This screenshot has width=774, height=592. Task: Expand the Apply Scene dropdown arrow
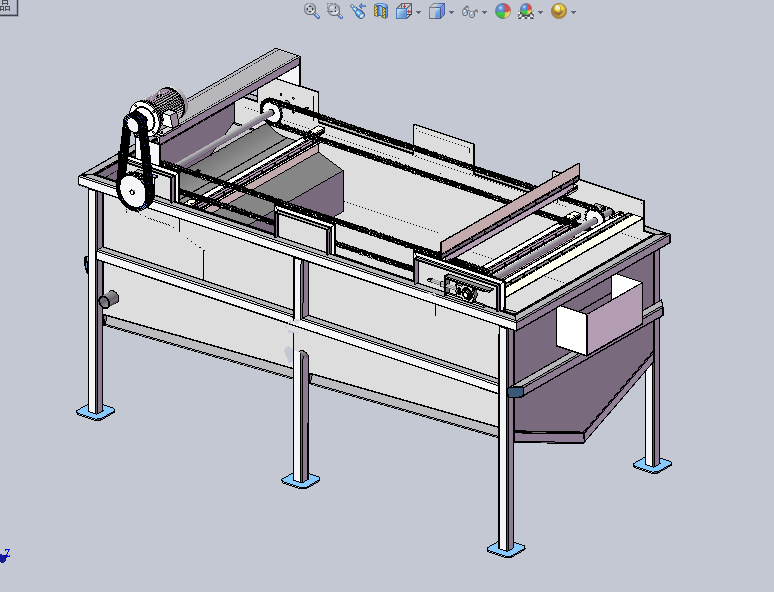[541, 12]
